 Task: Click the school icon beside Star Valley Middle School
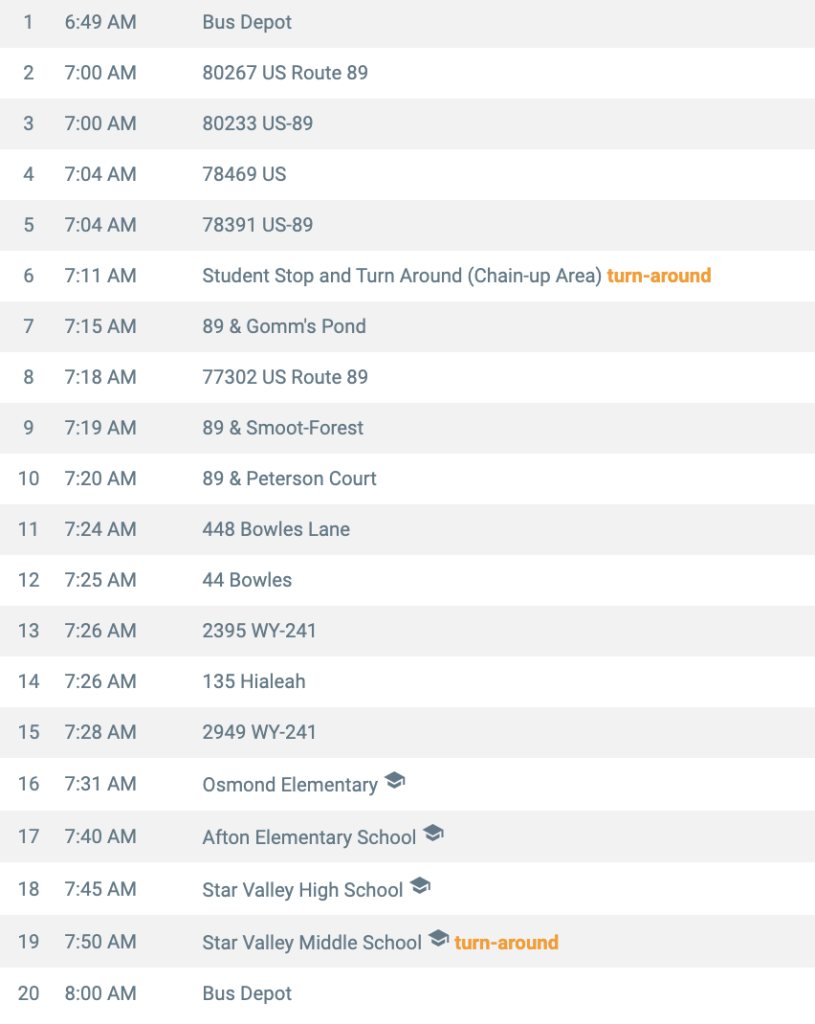coord(438,939)
